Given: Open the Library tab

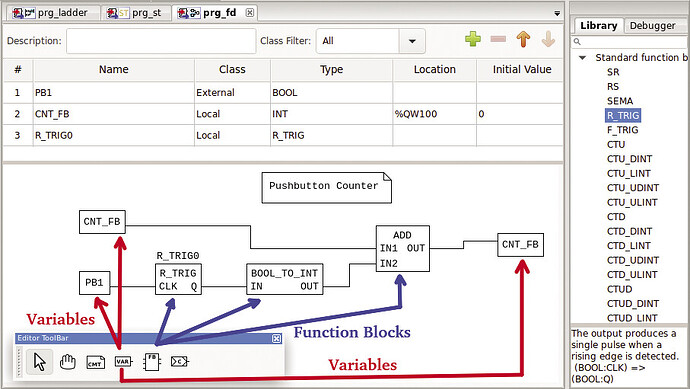Looking at the screenshot, I should pyautogui.click(x=598, y=26).
